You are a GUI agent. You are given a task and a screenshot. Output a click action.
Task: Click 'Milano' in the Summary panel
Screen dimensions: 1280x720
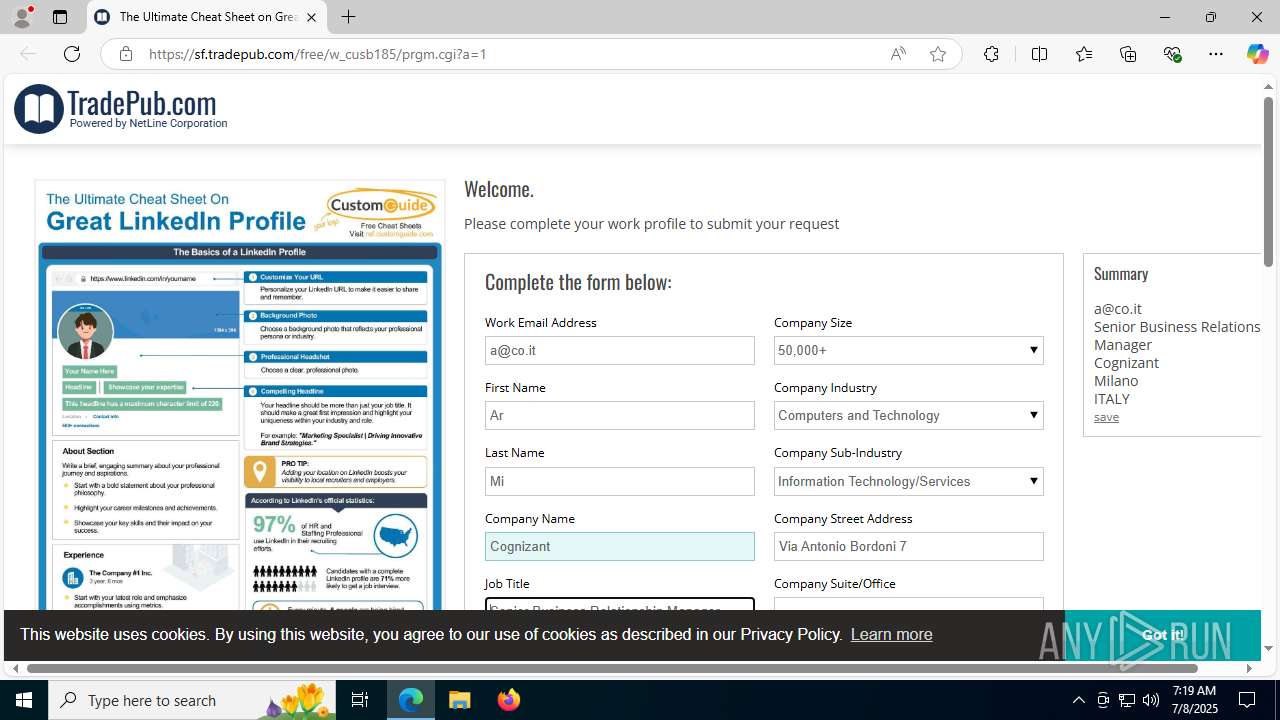coord(1116,381)
